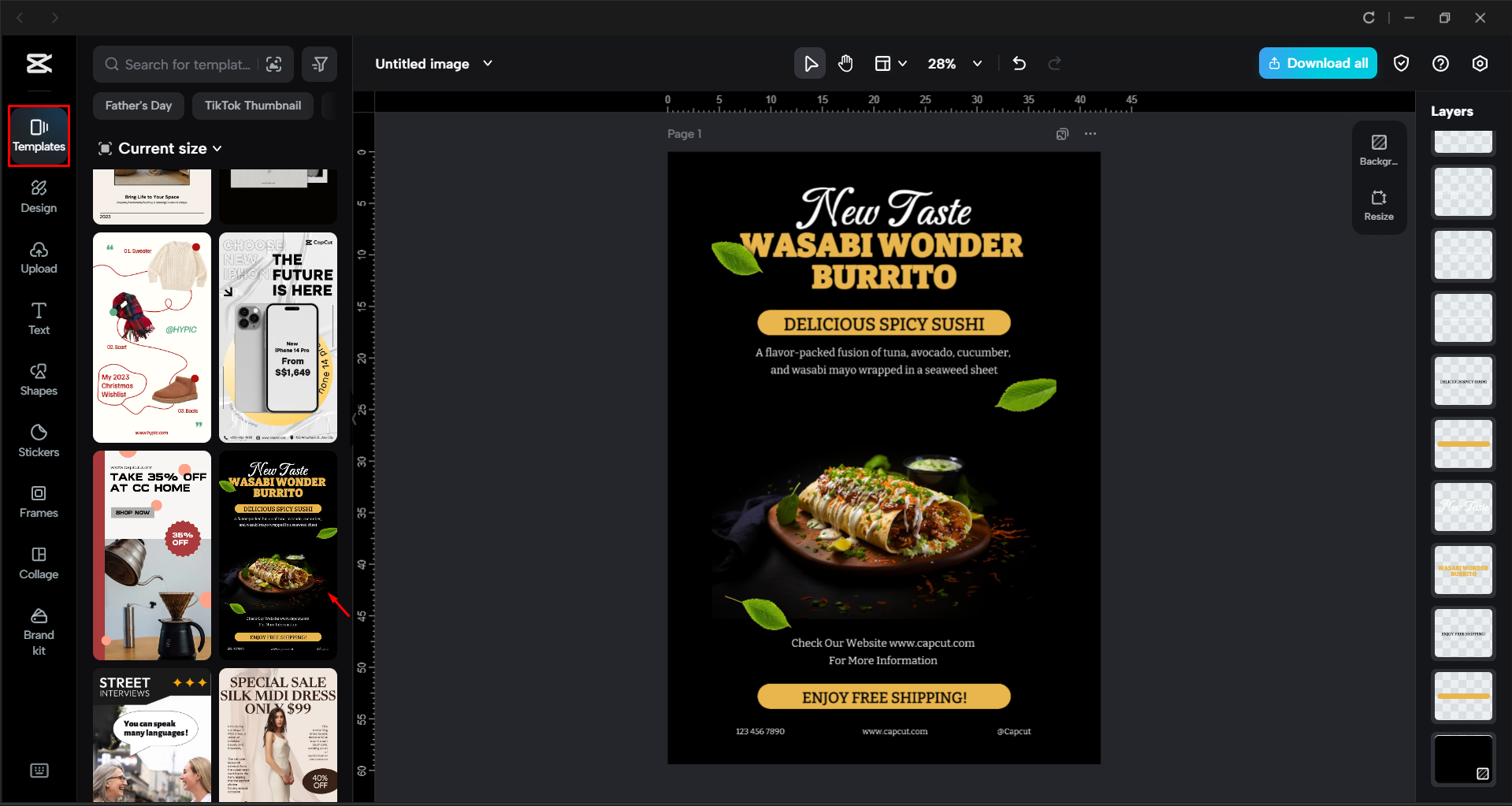Click the Background swatch on the canvas

[1378, 149]
